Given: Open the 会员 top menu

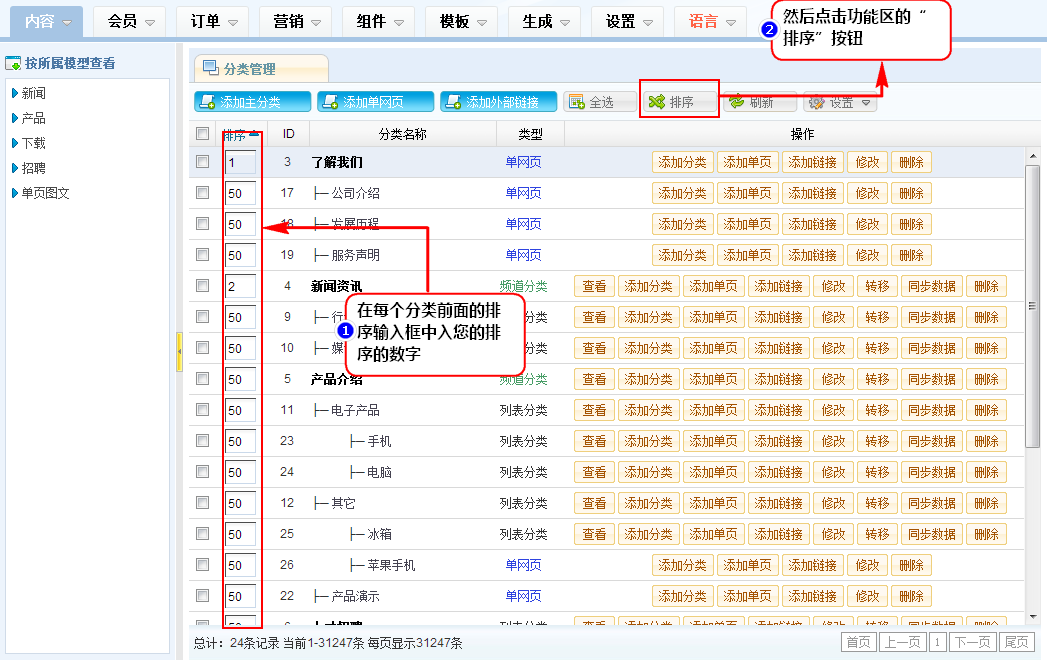Looking at the screenshot, I should [x=131, y=21].
